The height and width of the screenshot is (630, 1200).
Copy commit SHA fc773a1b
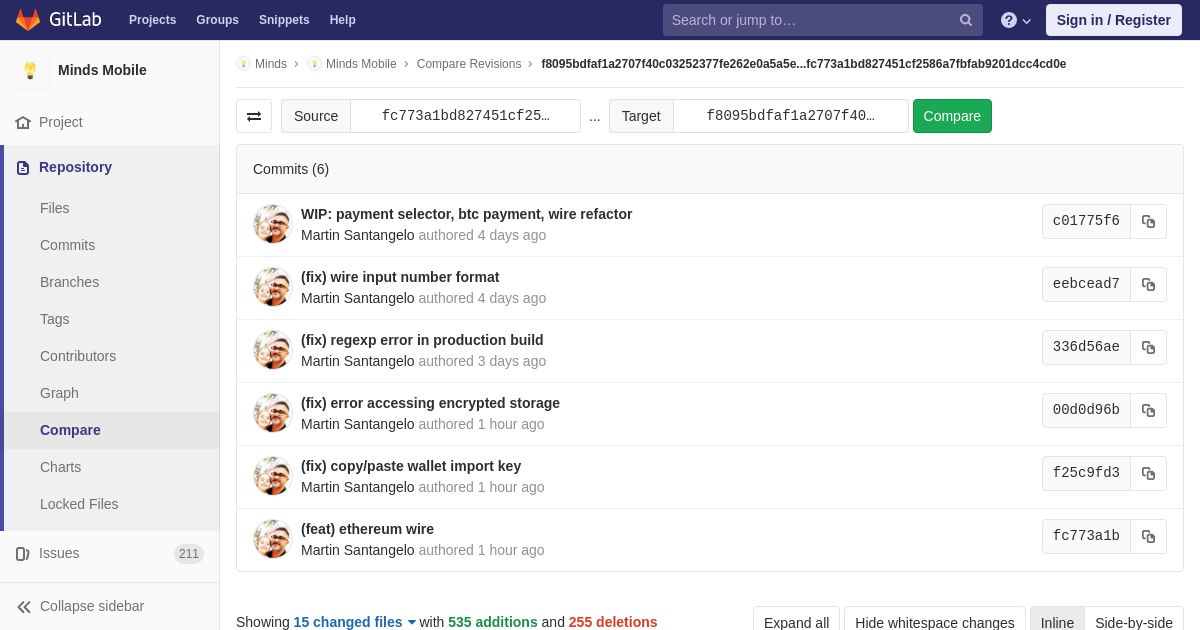1148,536
